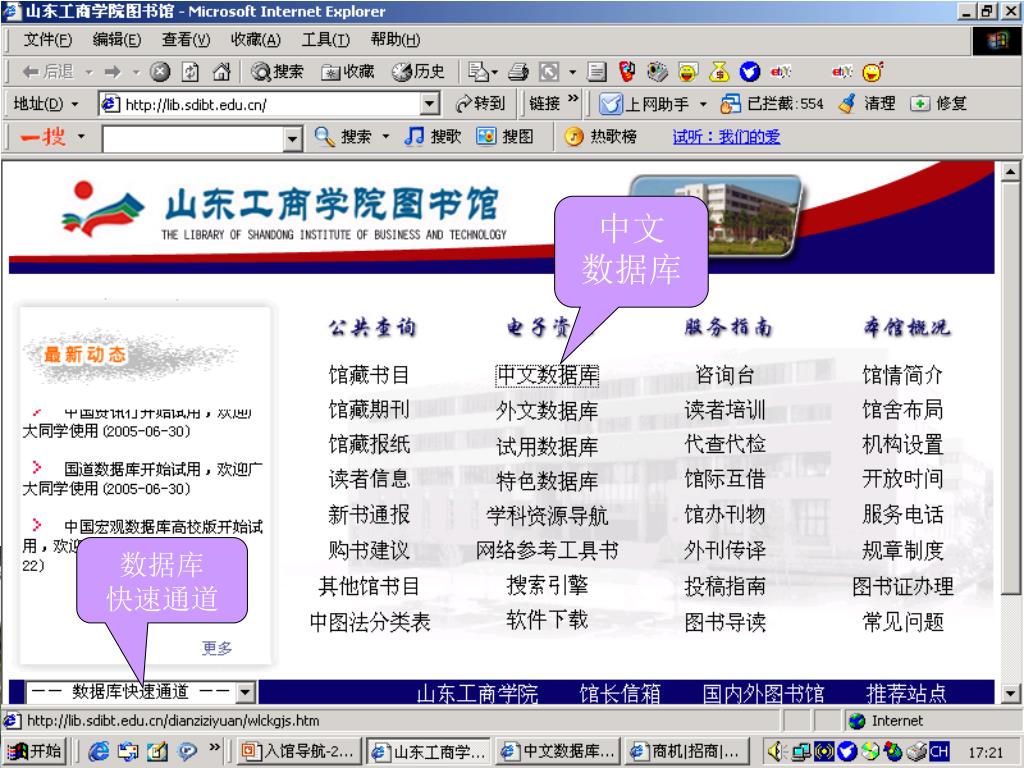Open the 收藏 favorites toolbar button
The width and height of the screenshot is (1024, 768).
pos(348,72)
